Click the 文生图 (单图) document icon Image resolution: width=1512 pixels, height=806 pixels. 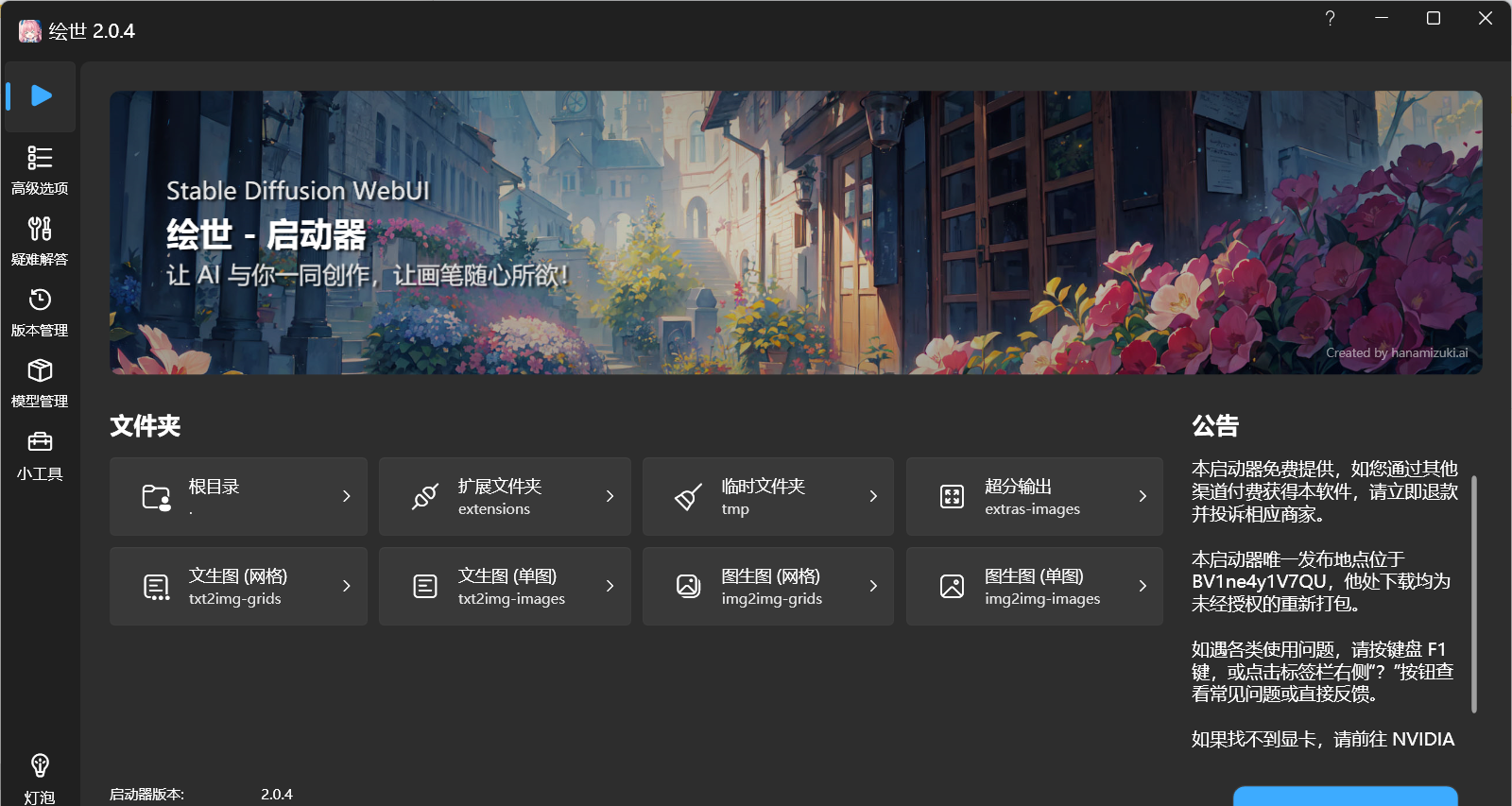coord(425,587)
